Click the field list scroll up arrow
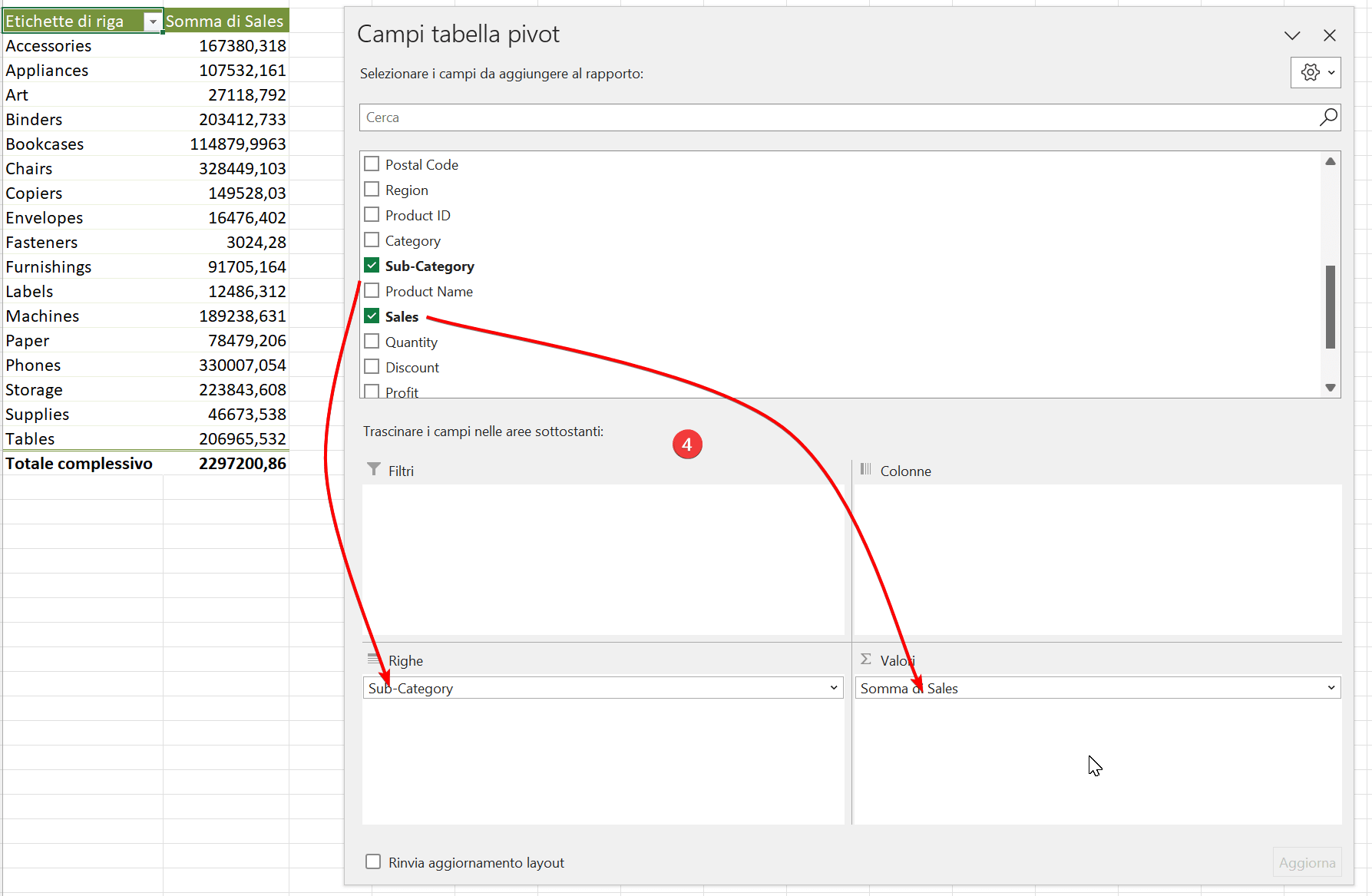 pyautogui.click(x=1331, y=161)
